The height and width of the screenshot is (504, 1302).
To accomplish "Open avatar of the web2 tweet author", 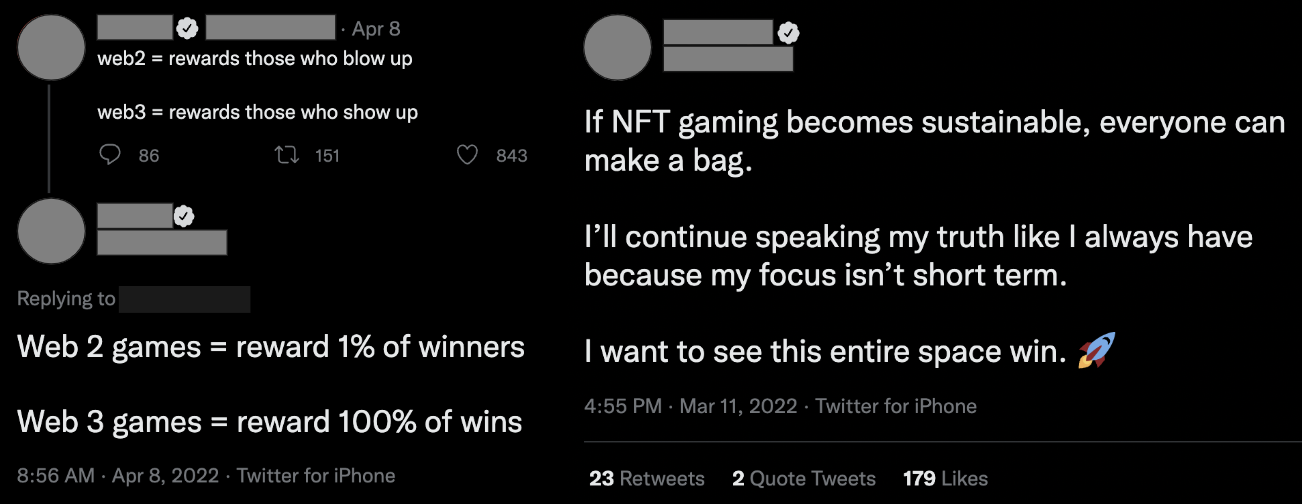I will tap(52, 48).
